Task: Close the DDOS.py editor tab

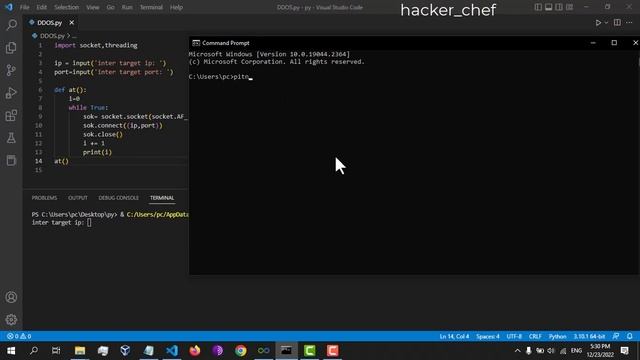Action: pos(71,23)
